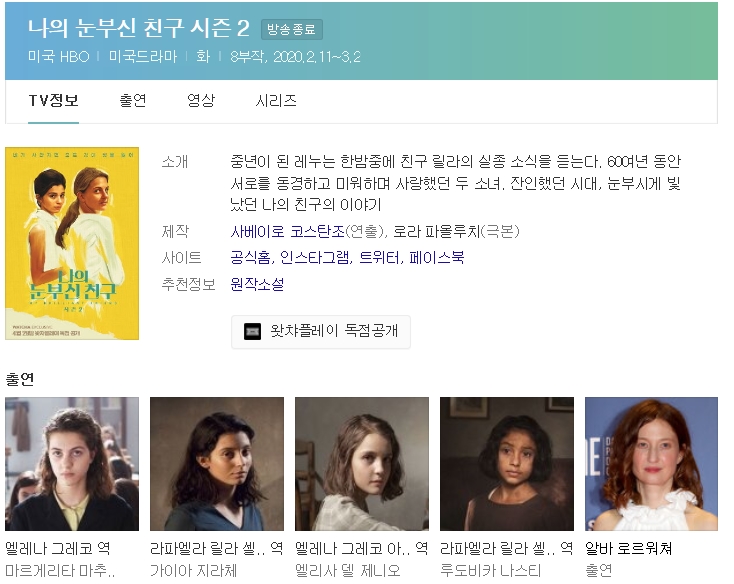
Task: Select the TV정보 tab
Action: [x=53, y=101]
